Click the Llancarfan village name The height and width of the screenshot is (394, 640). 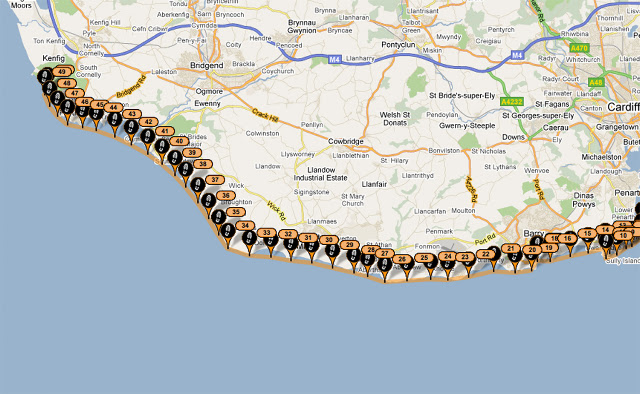[x=430, y=211]
